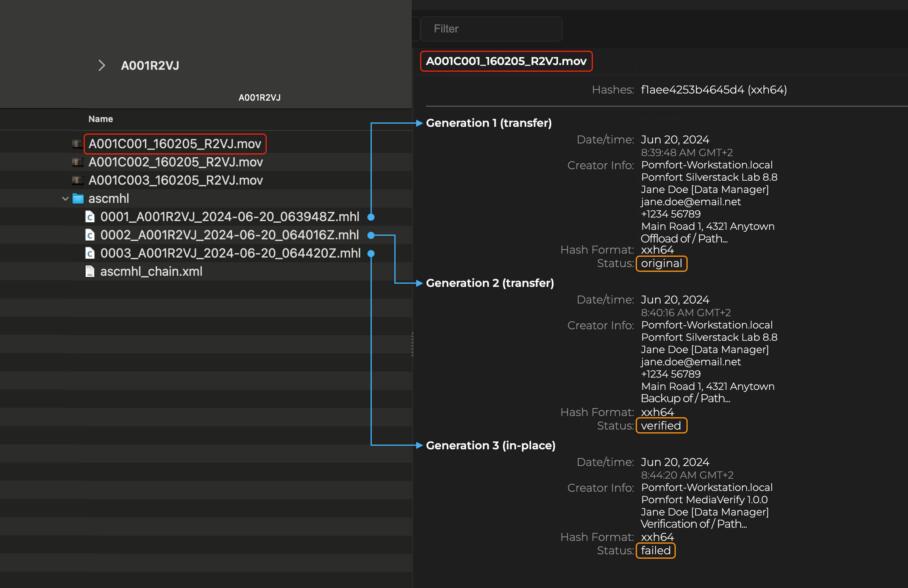Click Backup of / Path... text
Viewport: 908px width, 588px height.
click(685, 398)
